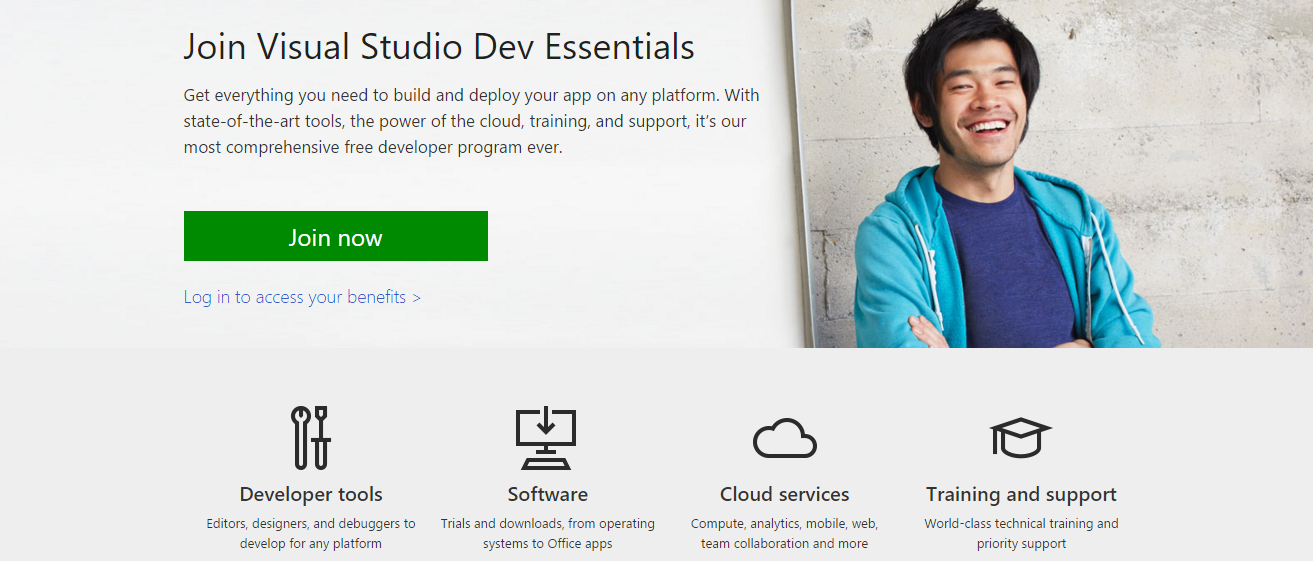Viewport: 1313px width, 561px height.
Task: Click the text 'Compute, analytics, mobile, web,'
Action: [x=784, y=523]
